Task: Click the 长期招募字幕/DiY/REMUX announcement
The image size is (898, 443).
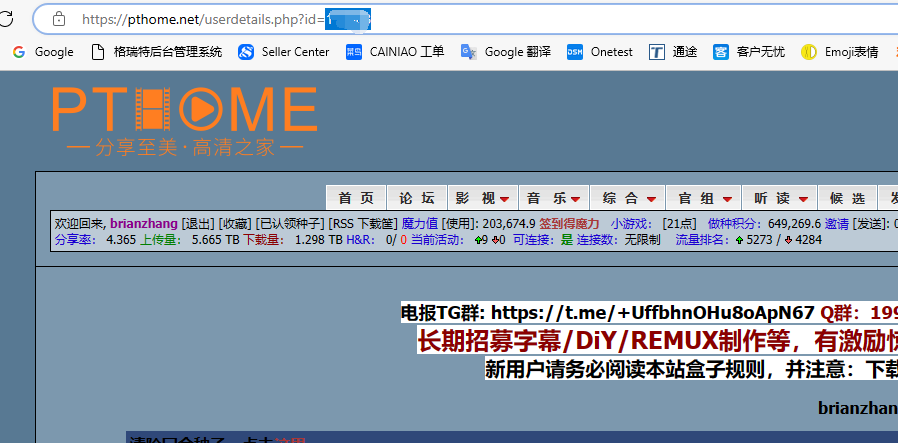Action: pyautogui.click(x=657, y=342)
